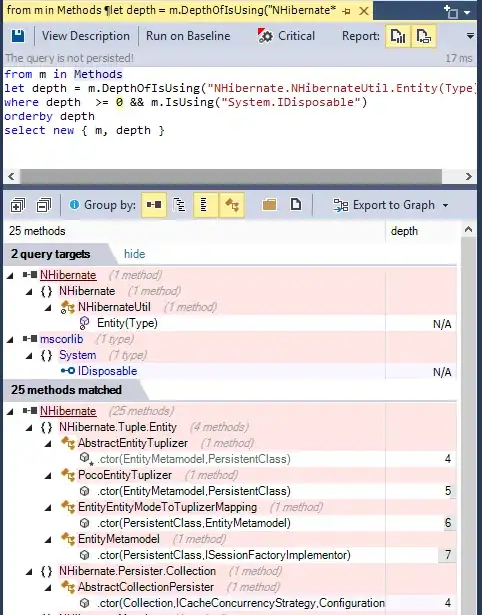Click the save query floppy disk icon
482x615 pixels.
[18, 36]
